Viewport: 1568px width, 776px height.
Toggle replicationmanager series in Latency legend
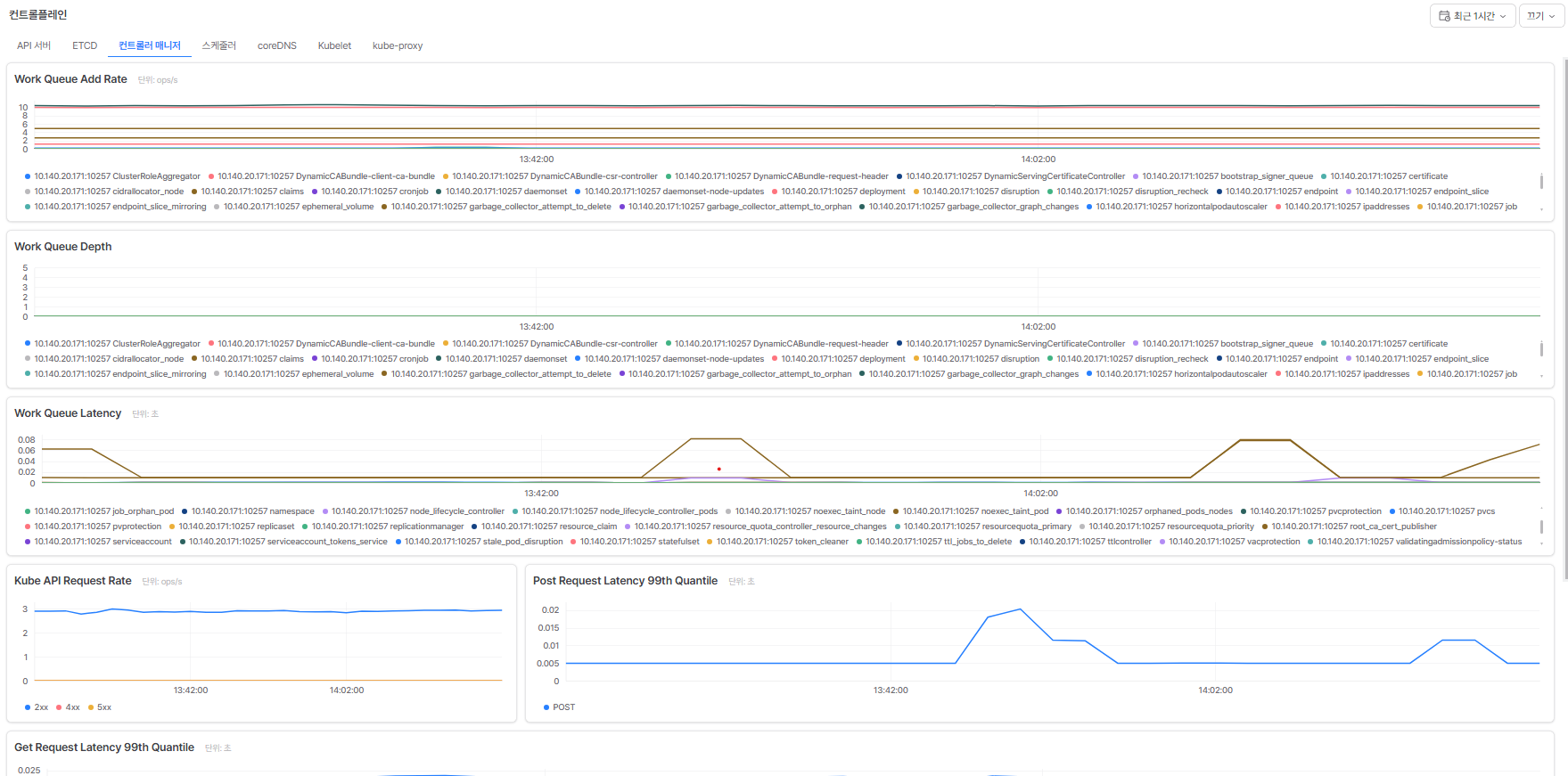[x=383, y=527]
